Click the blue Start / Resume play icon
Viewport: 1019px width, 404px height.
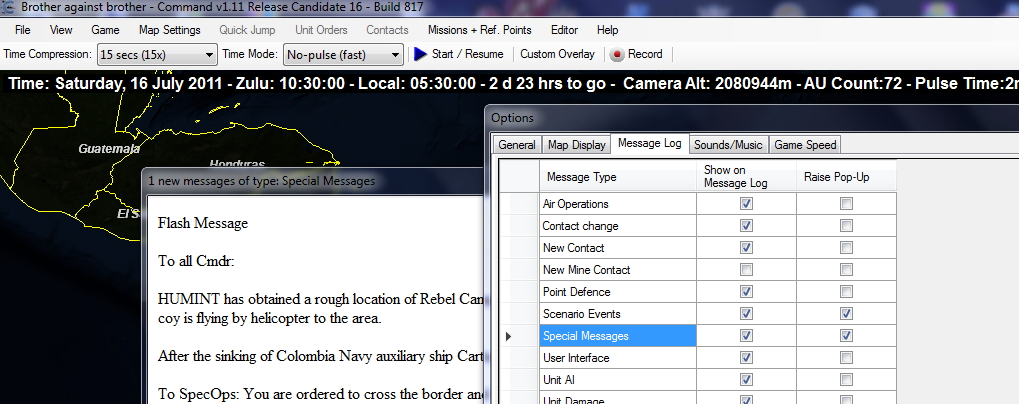coord(420,54)
